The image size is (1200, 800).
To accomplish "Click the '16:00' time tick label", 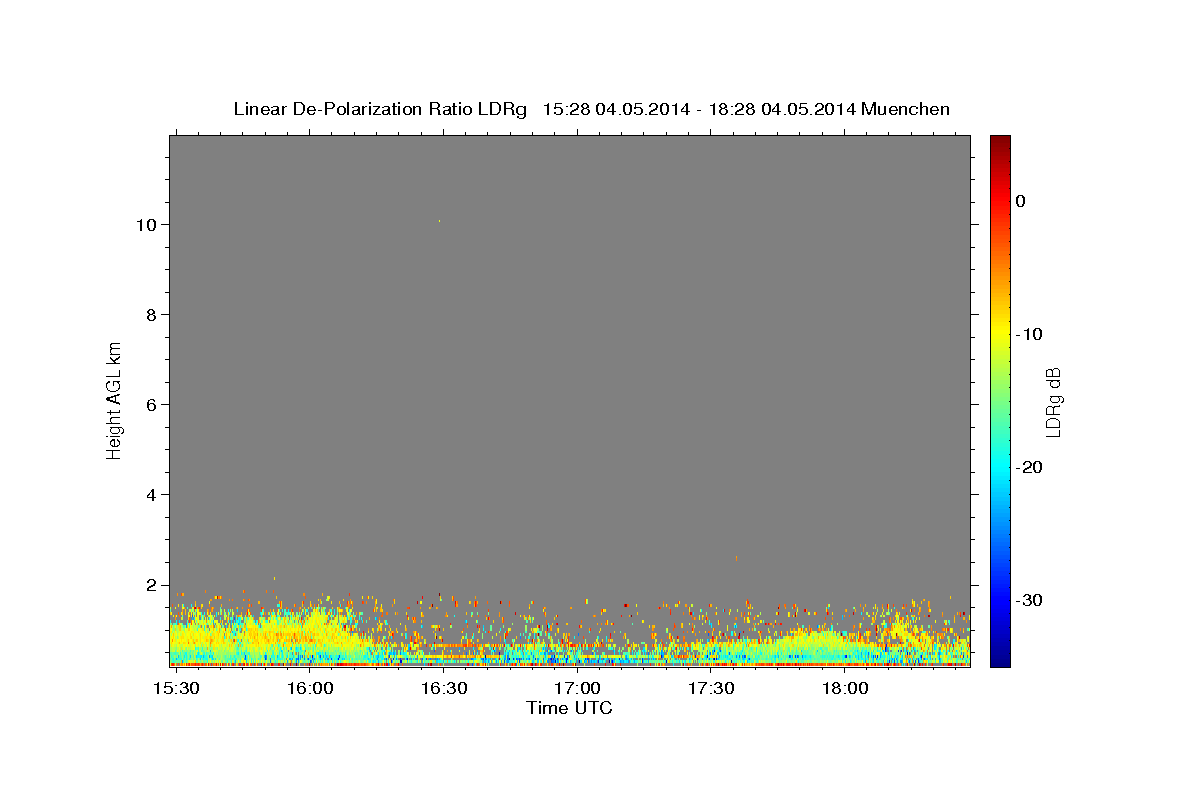I will pyautogui.click(x=310, y=689).
